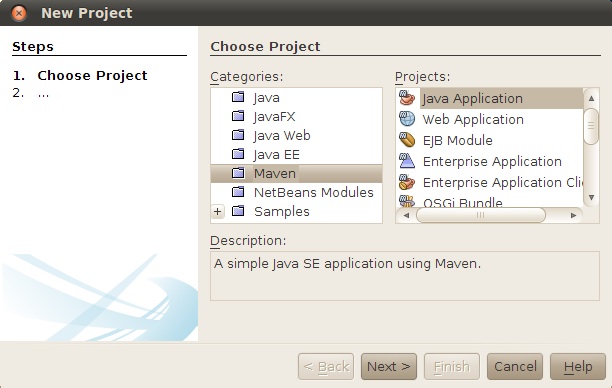The width and height of the screenshot is (612, 388).
Task: Click the JavaFX category folder icon
Action: point(238,116)
